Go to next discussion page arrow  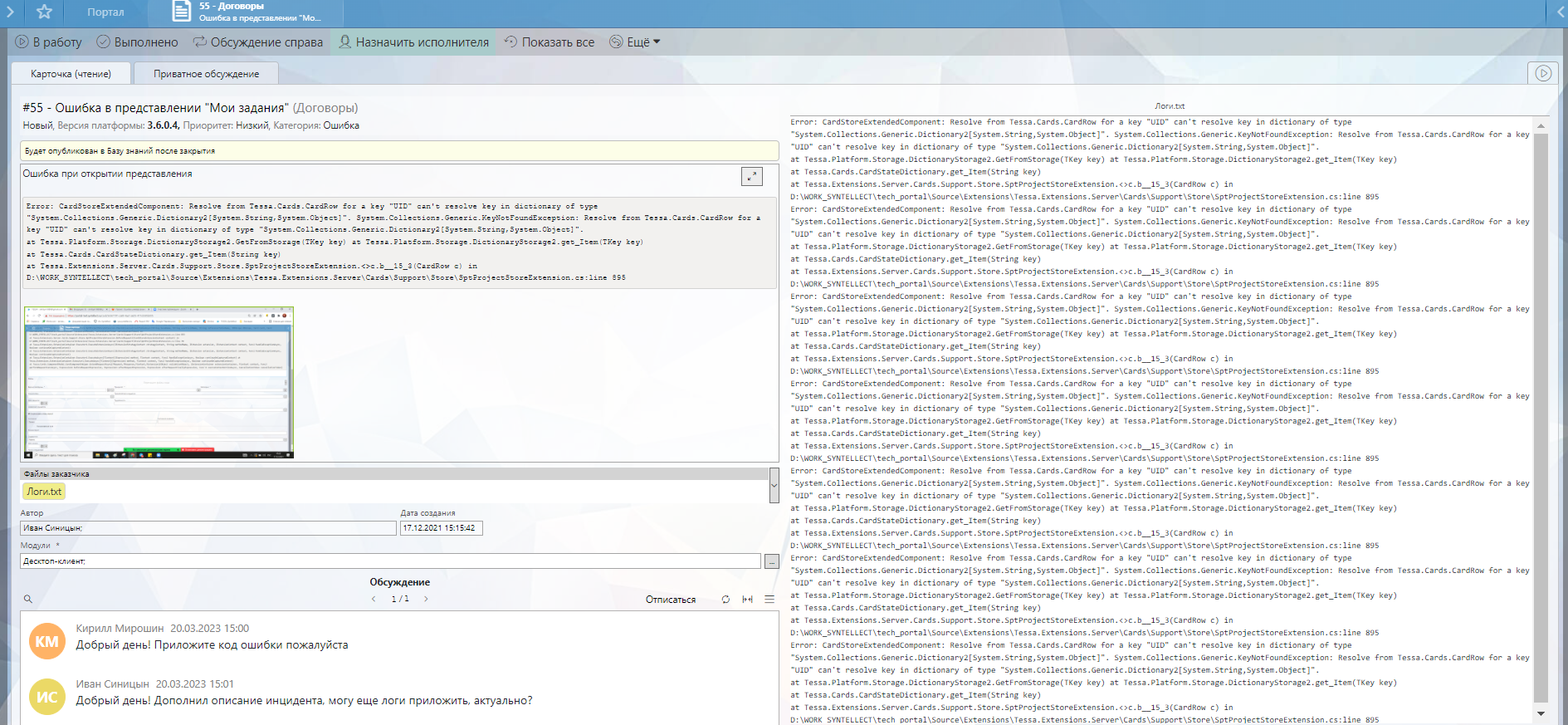(427, 599)
